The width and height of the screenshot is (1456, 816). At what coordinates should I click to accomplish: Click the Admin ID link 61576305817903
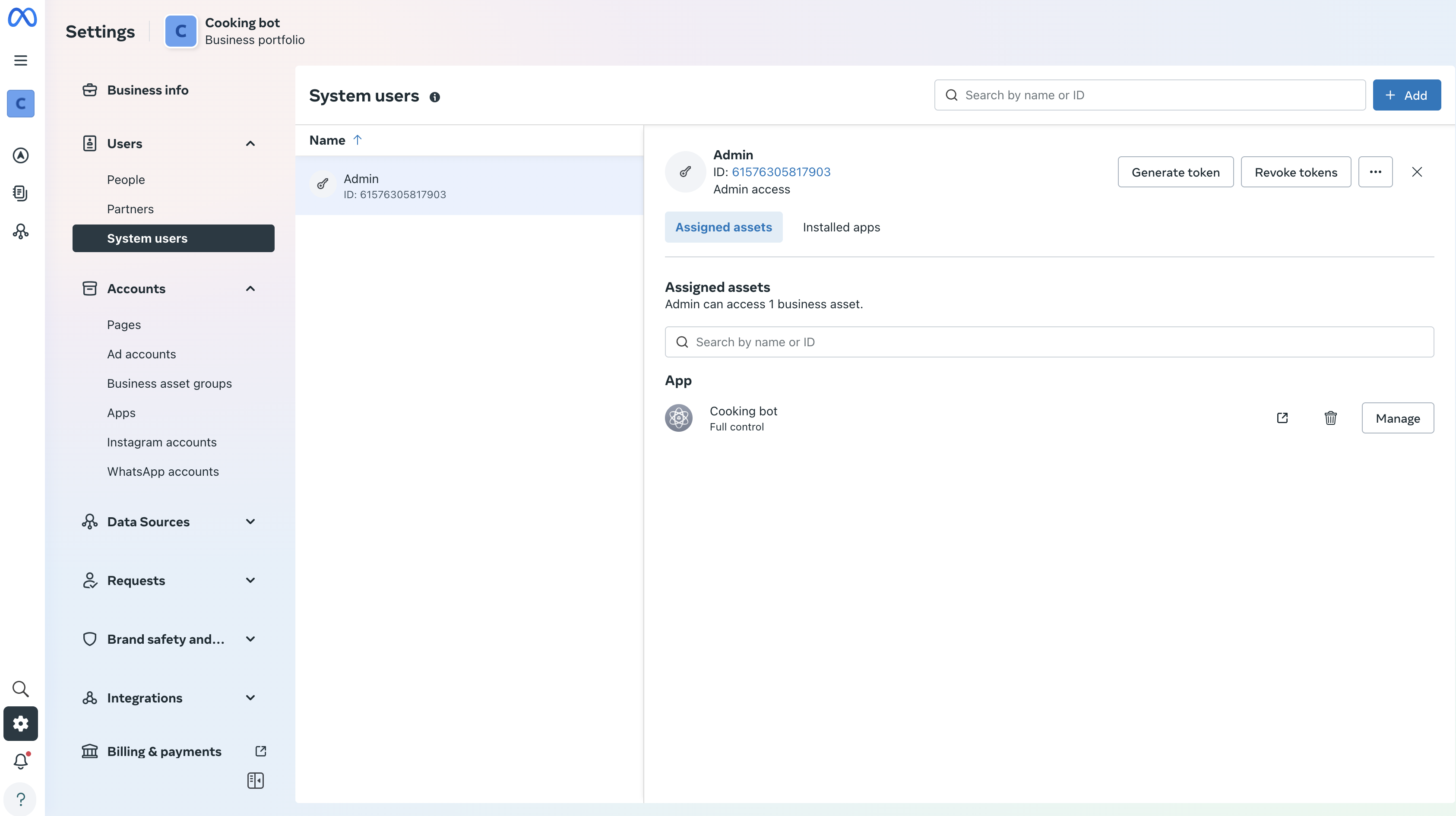coord(781,172)
